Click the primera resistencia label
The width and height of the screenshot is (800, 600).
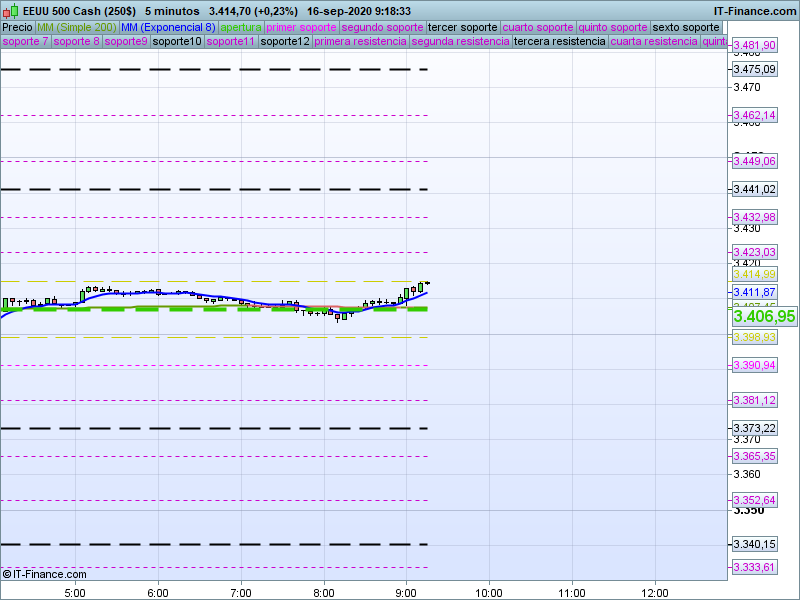359,42
